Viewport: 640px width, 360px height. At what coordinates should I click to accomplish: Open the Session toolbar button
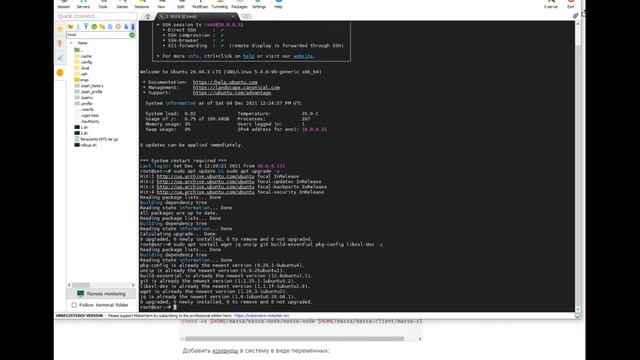tap(63, 4)
